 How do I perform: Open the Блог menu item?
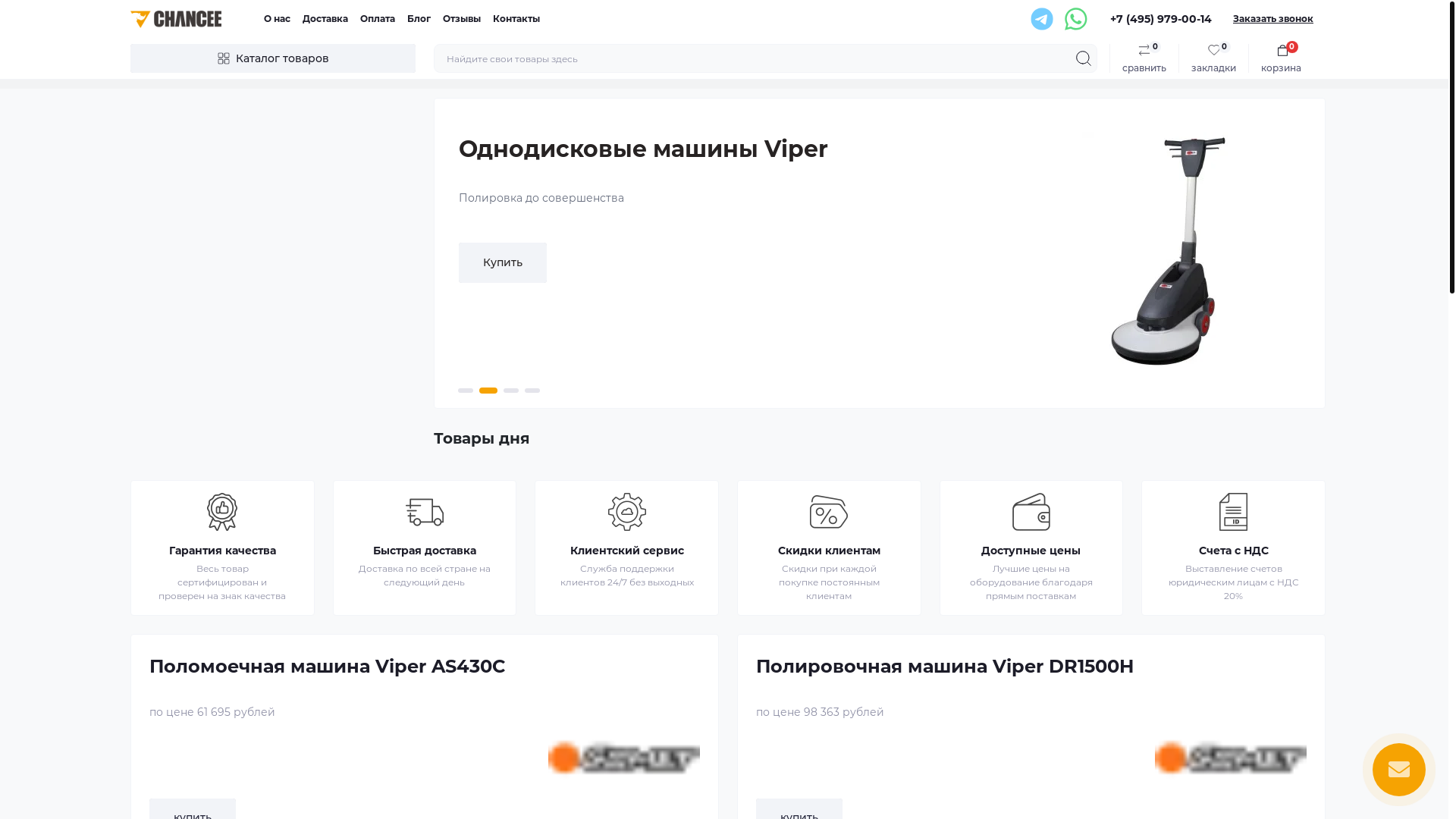(x=419, y=19)
